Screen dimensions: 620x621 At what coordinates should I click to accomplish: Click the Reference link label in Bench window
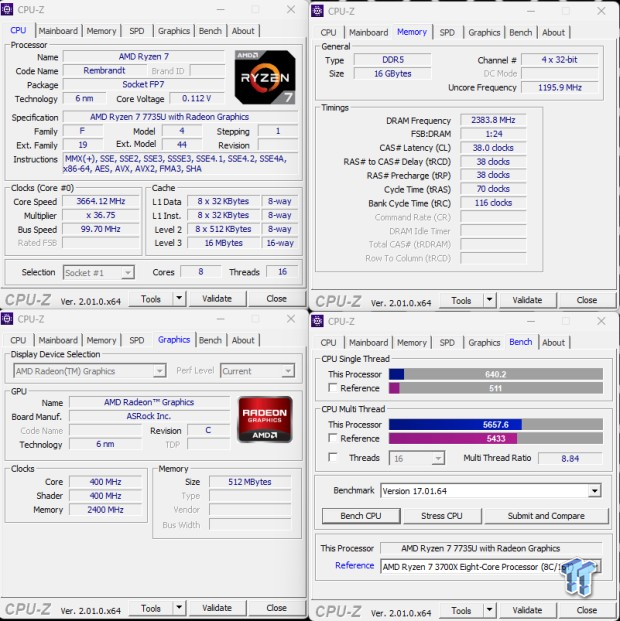(354, 566)
